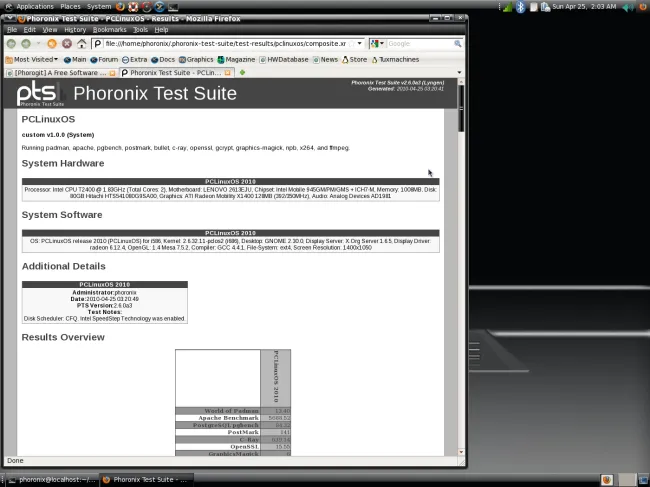Image resolution: width=650 pixels, height=487 pixels.
Task: Reload the page with the orange Reload button
Action: point(52,44)
